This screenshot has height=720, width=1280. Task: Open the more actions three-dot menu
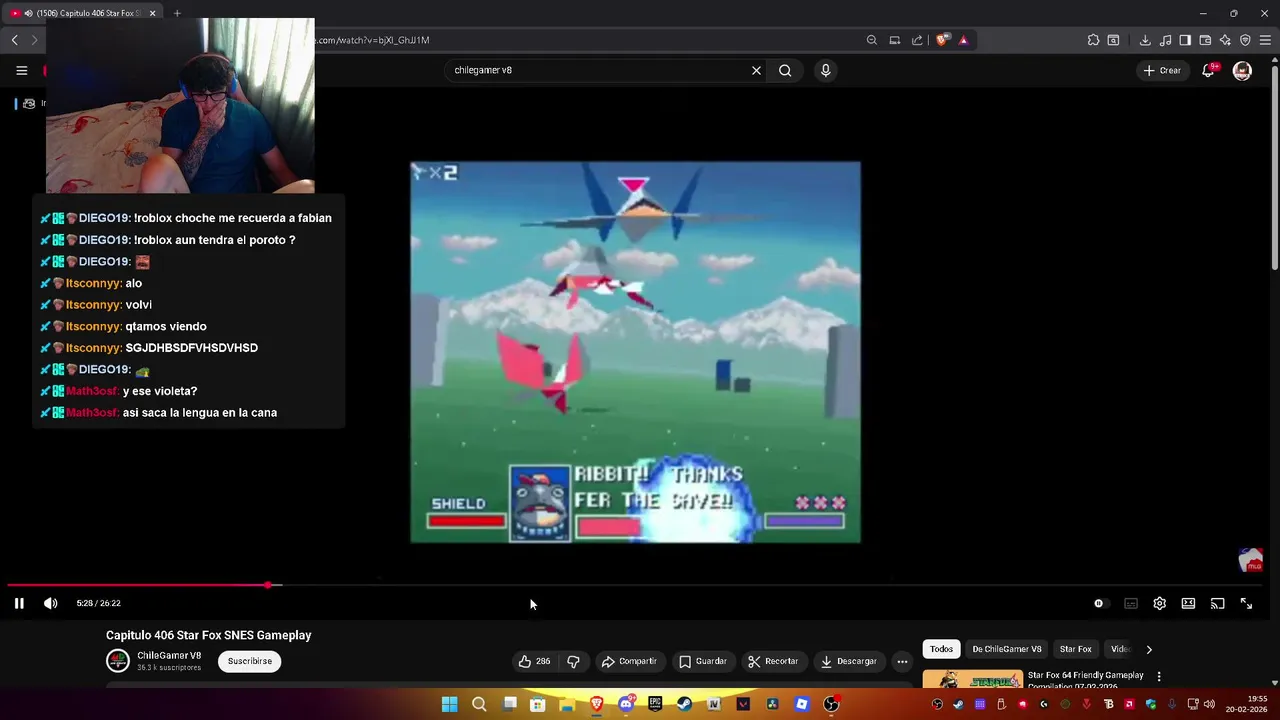point(902,661)
